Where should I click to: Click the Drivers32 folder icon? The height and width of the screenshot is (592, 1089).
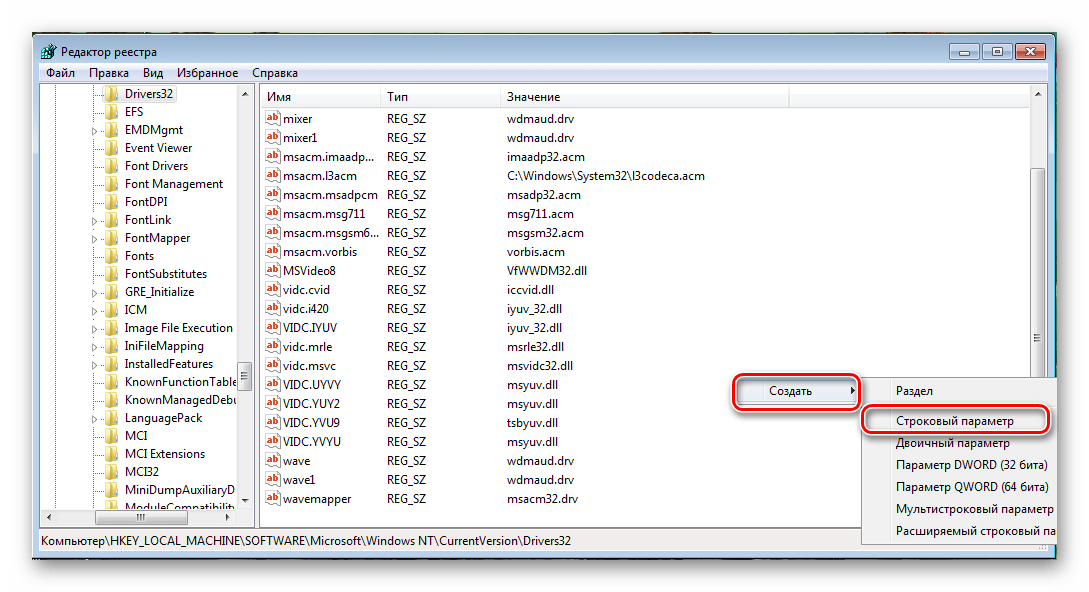(111, 94)
